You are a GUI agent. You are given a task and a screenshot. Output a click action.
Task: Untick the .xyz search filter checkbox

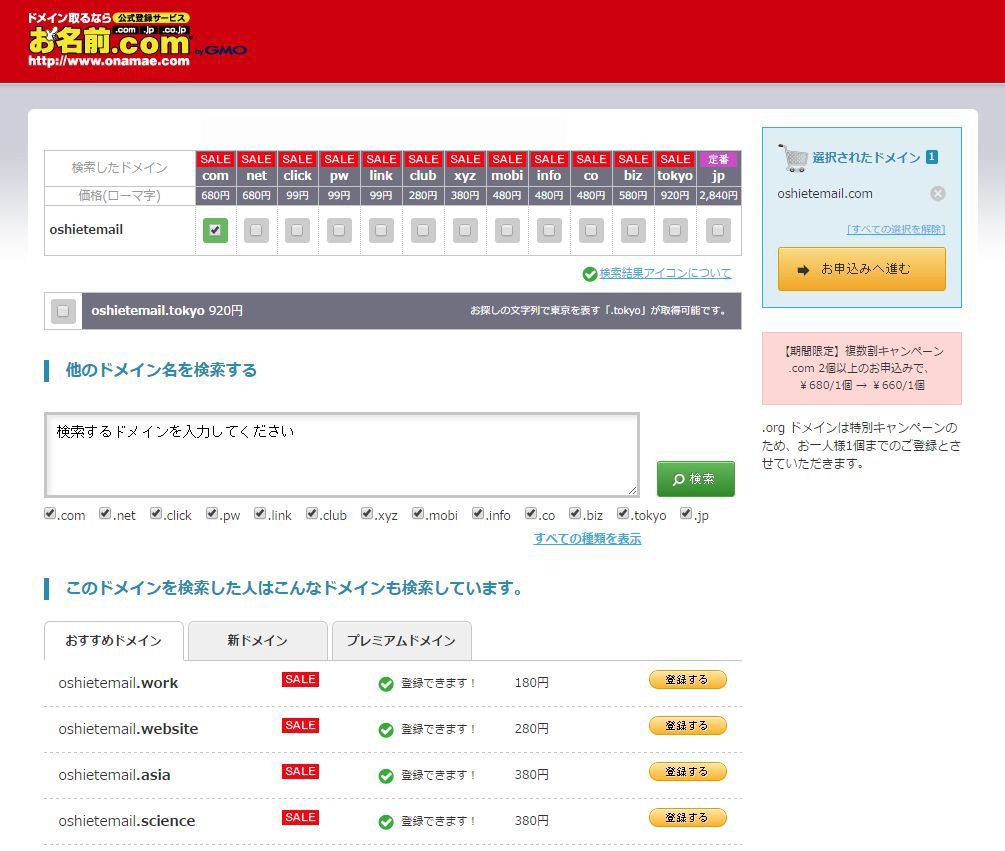(367, 513)
